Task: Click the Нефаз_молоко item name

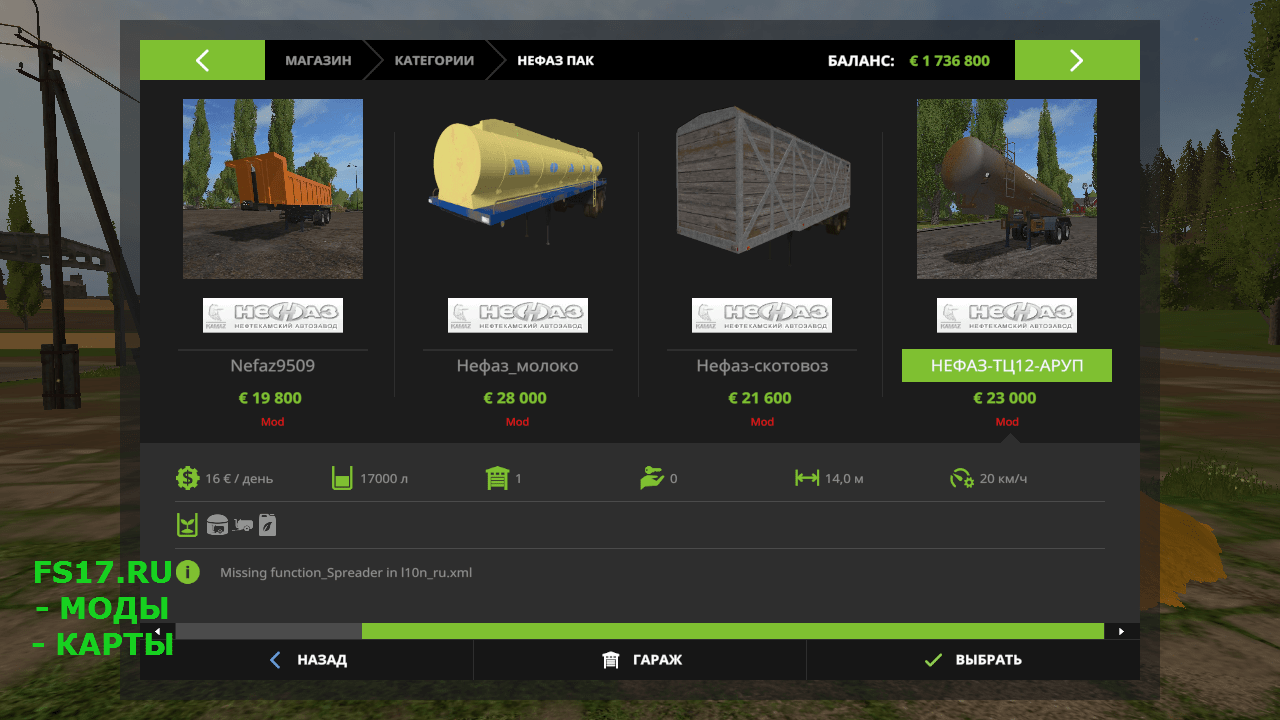Action: point(518,366)
